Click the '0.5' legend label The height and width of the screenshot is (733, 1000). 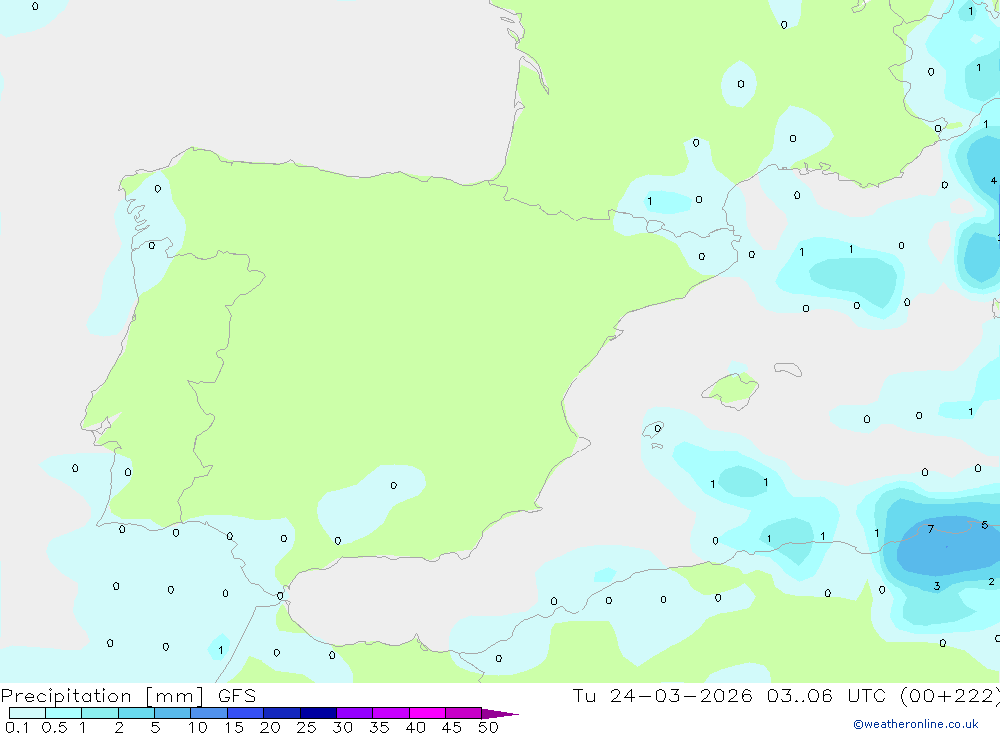click(54, 727)
